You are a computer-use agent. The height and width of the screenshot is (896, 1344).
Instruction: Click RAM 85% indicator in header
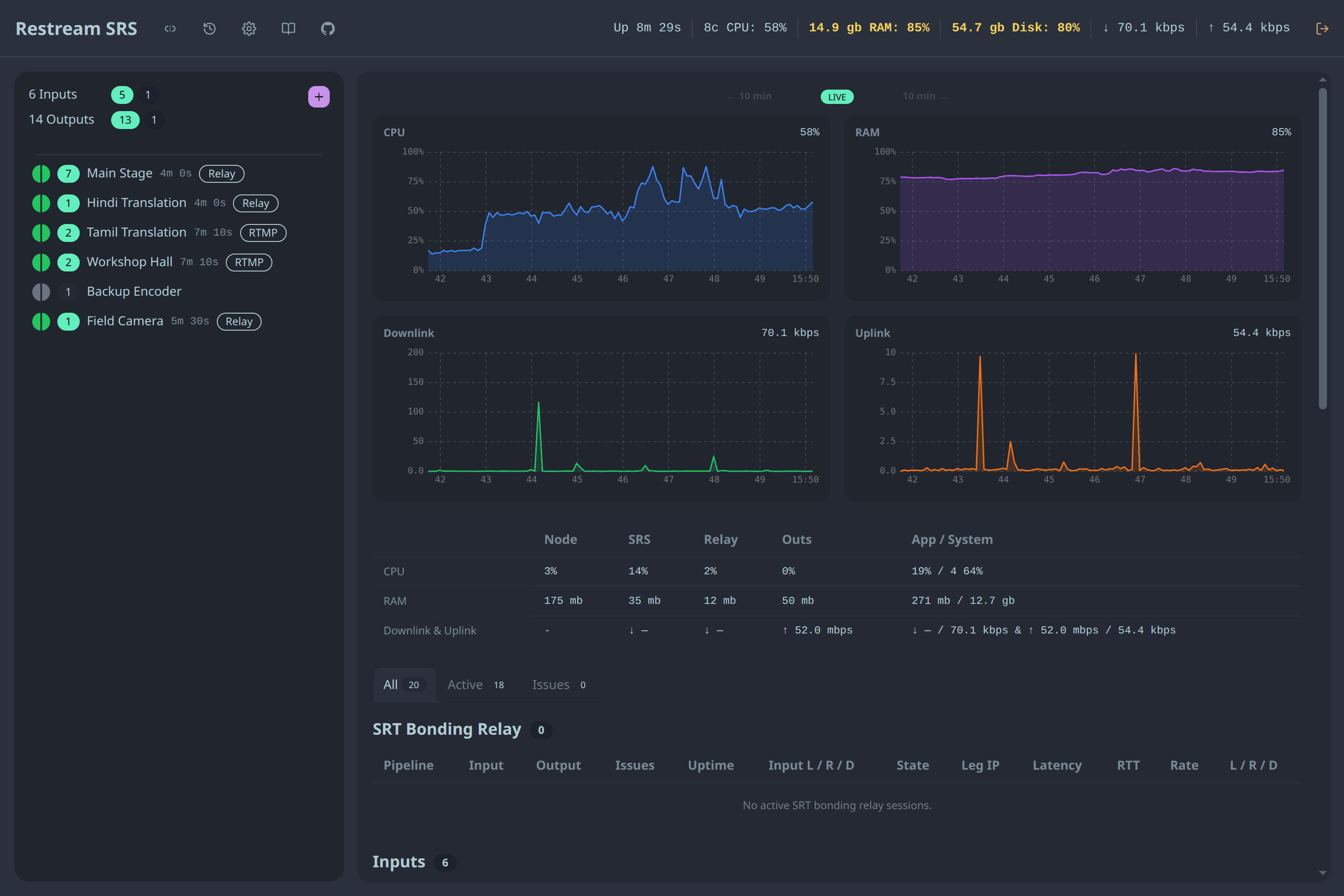click(x=869, y=28)
